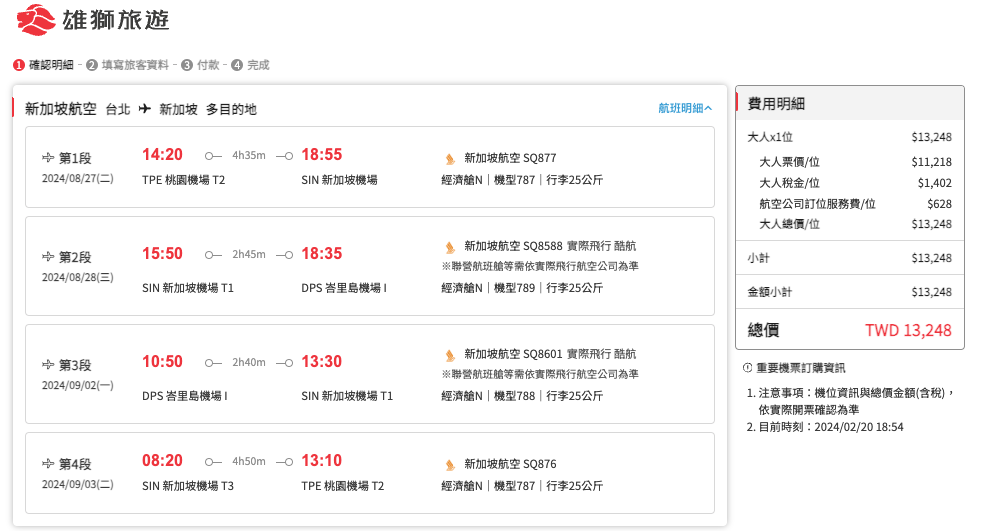Click the date 2024/08/28(三)
The height and width of the screenshot is (531, 995).
pyautogui.click(x=77, y=277)
